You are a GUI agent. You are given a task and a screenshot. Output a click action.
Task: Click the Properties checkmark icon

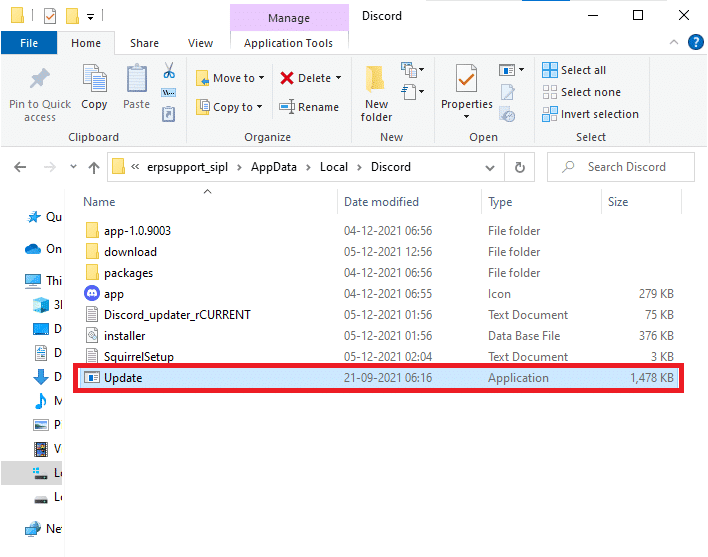(466, 79)
